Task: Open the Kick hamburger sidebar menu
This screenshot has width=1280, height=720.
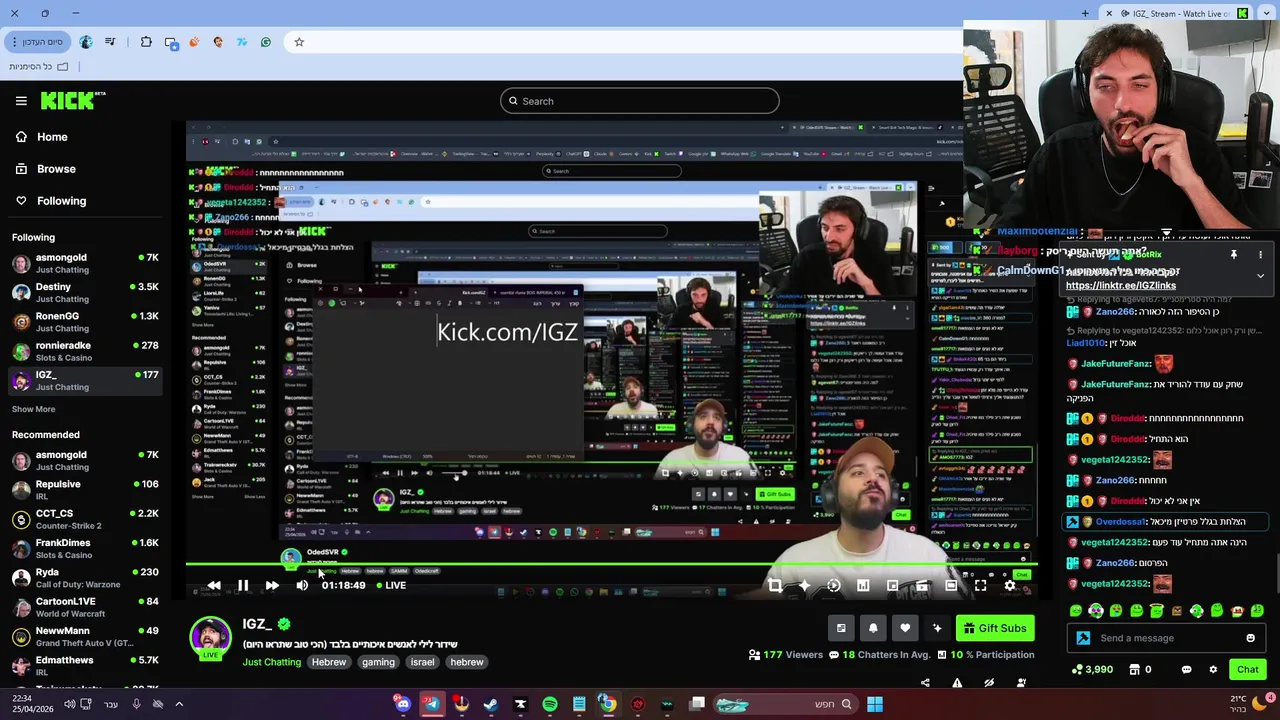Action: 21,101
